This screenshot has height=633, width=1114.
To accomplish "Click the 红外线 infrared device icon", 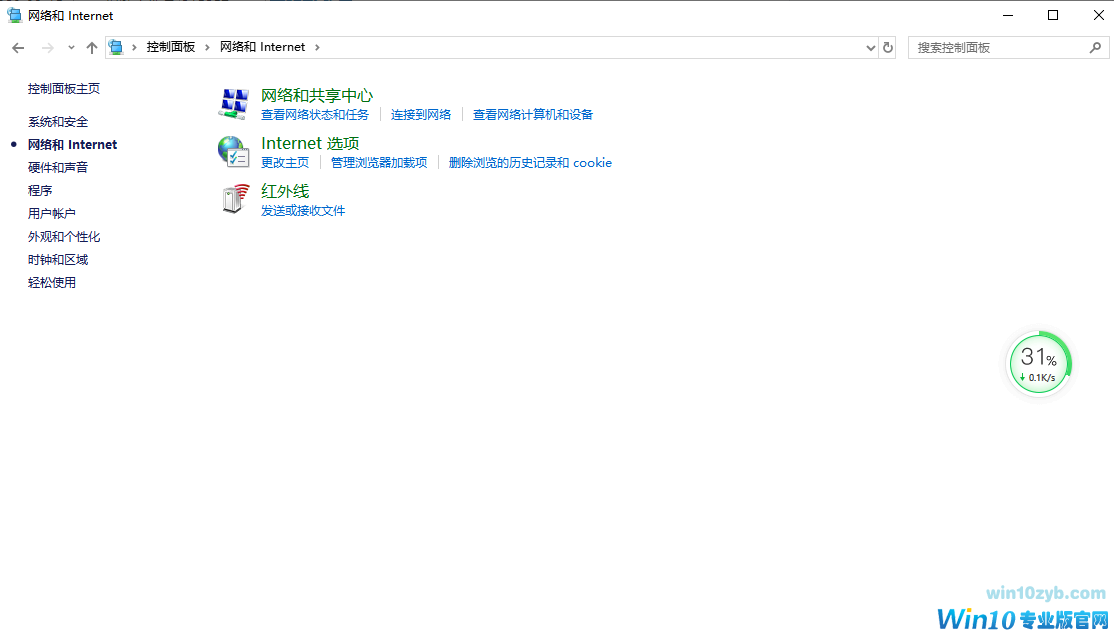I will [233, 199].
